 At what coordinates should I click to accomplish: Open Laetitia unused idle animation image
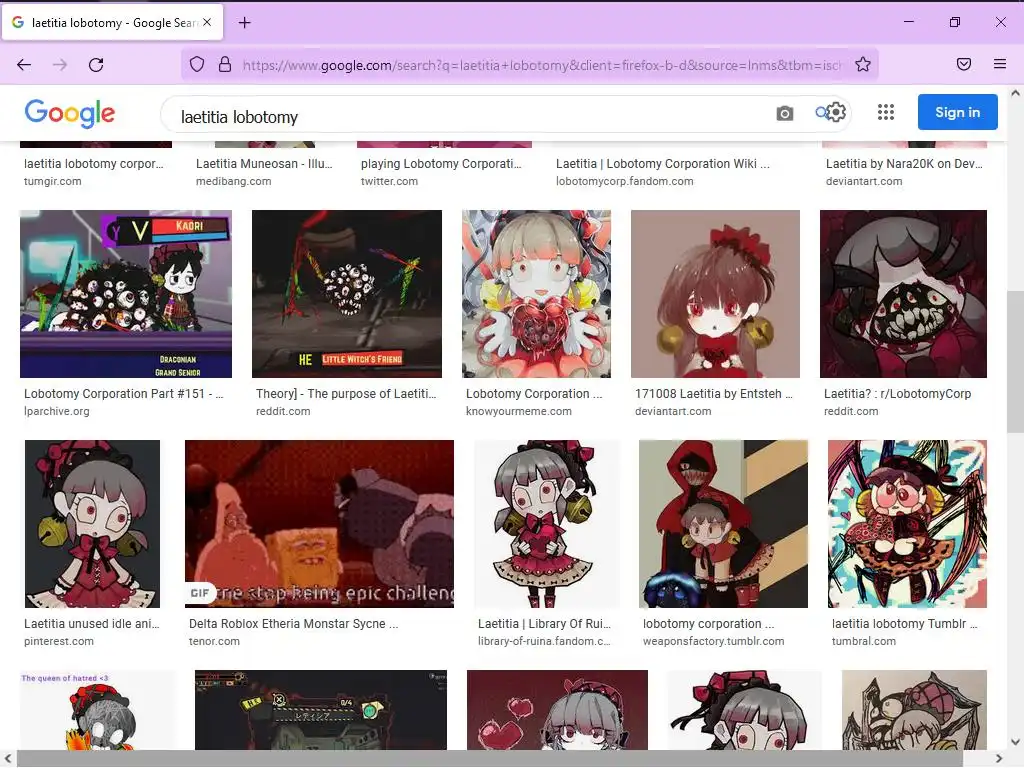click(92, 524)
